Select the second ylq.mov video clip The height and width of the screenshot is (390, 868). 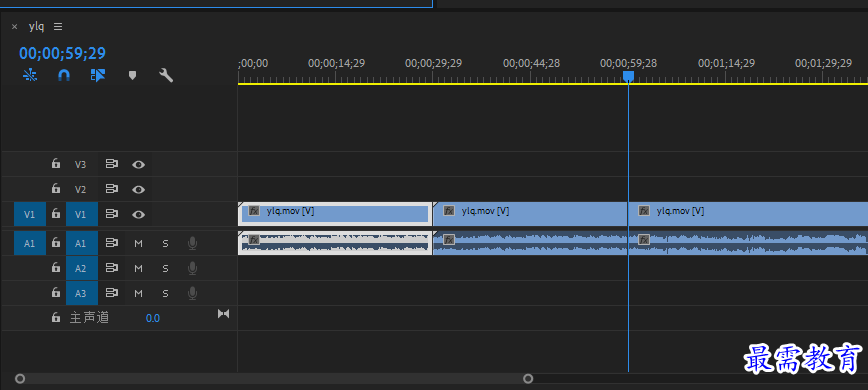530,214
